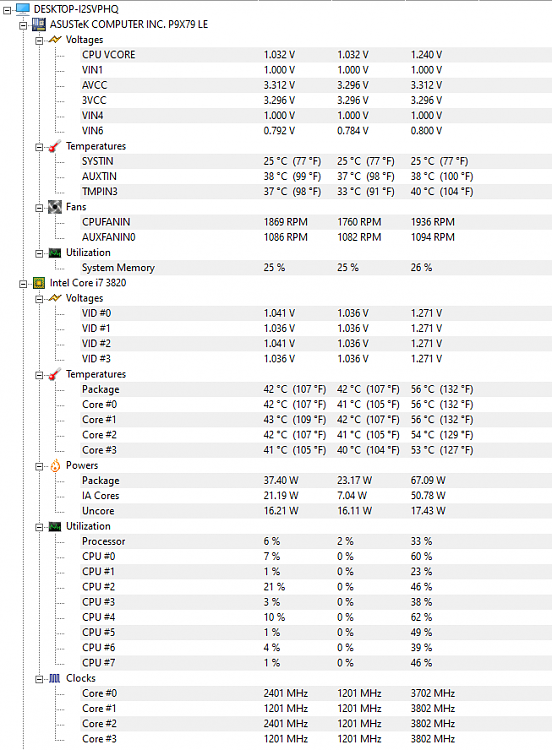Viewport: 552px width, 750px height.
Task: Click the Fans fan icon
Action: point(55,207)
